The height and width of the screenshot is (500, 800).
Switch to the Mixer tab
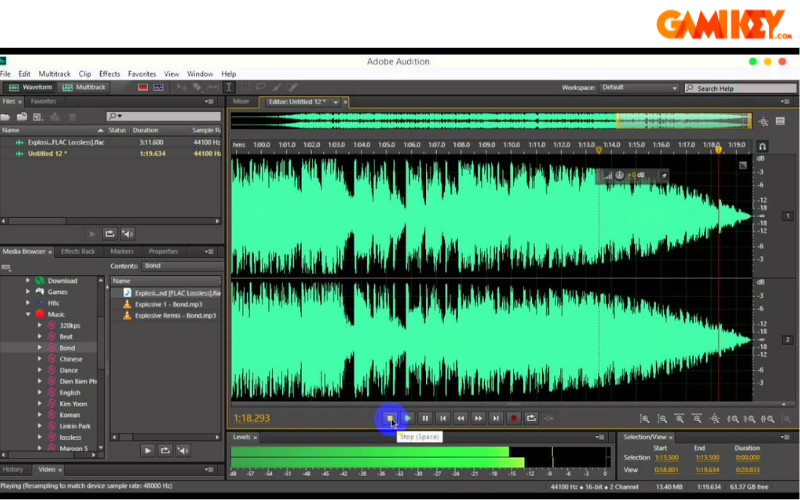click(x=241, y=102)
